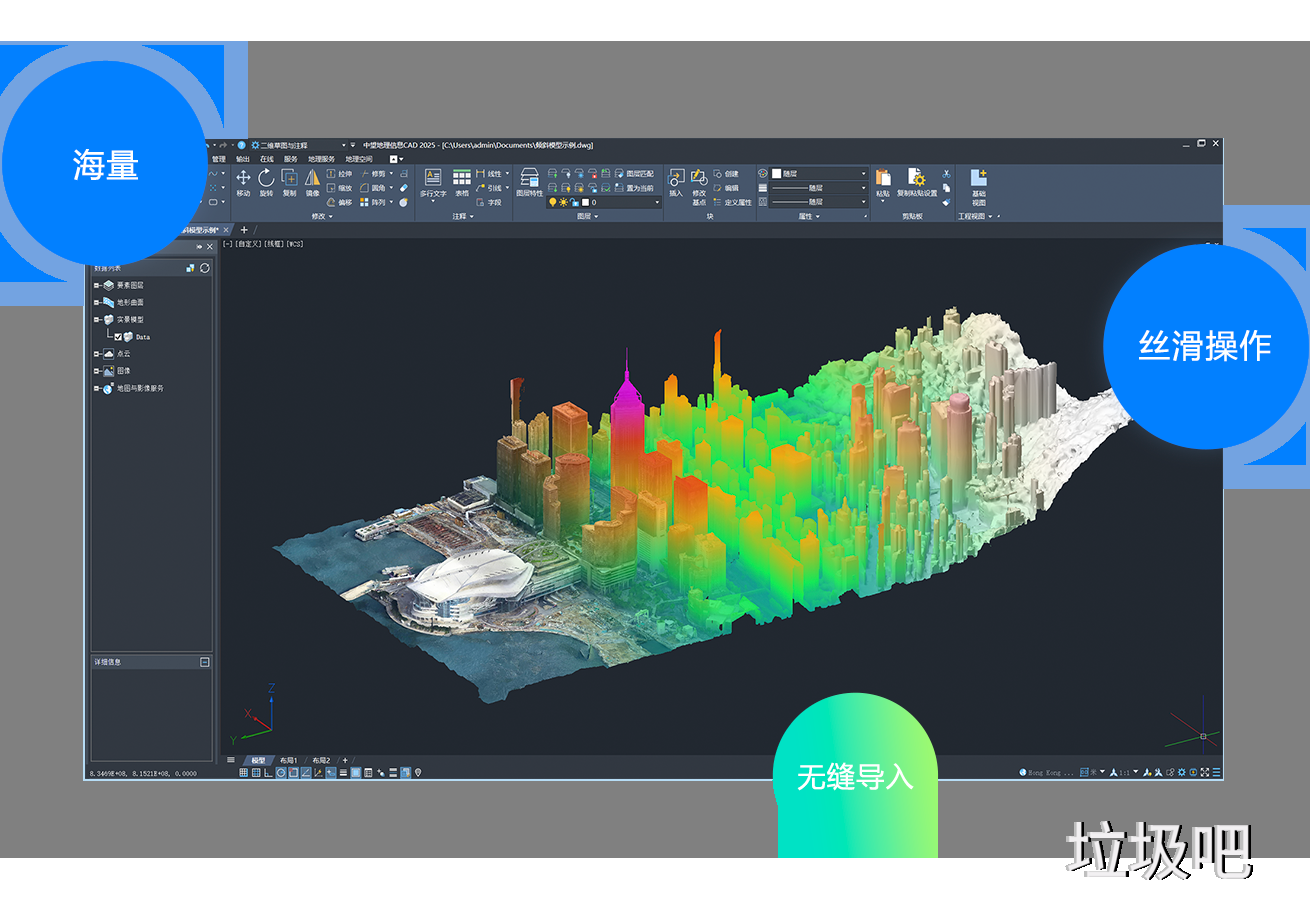
Task: Uncheck the Data layer checkbox
Action: coord(118,337)
